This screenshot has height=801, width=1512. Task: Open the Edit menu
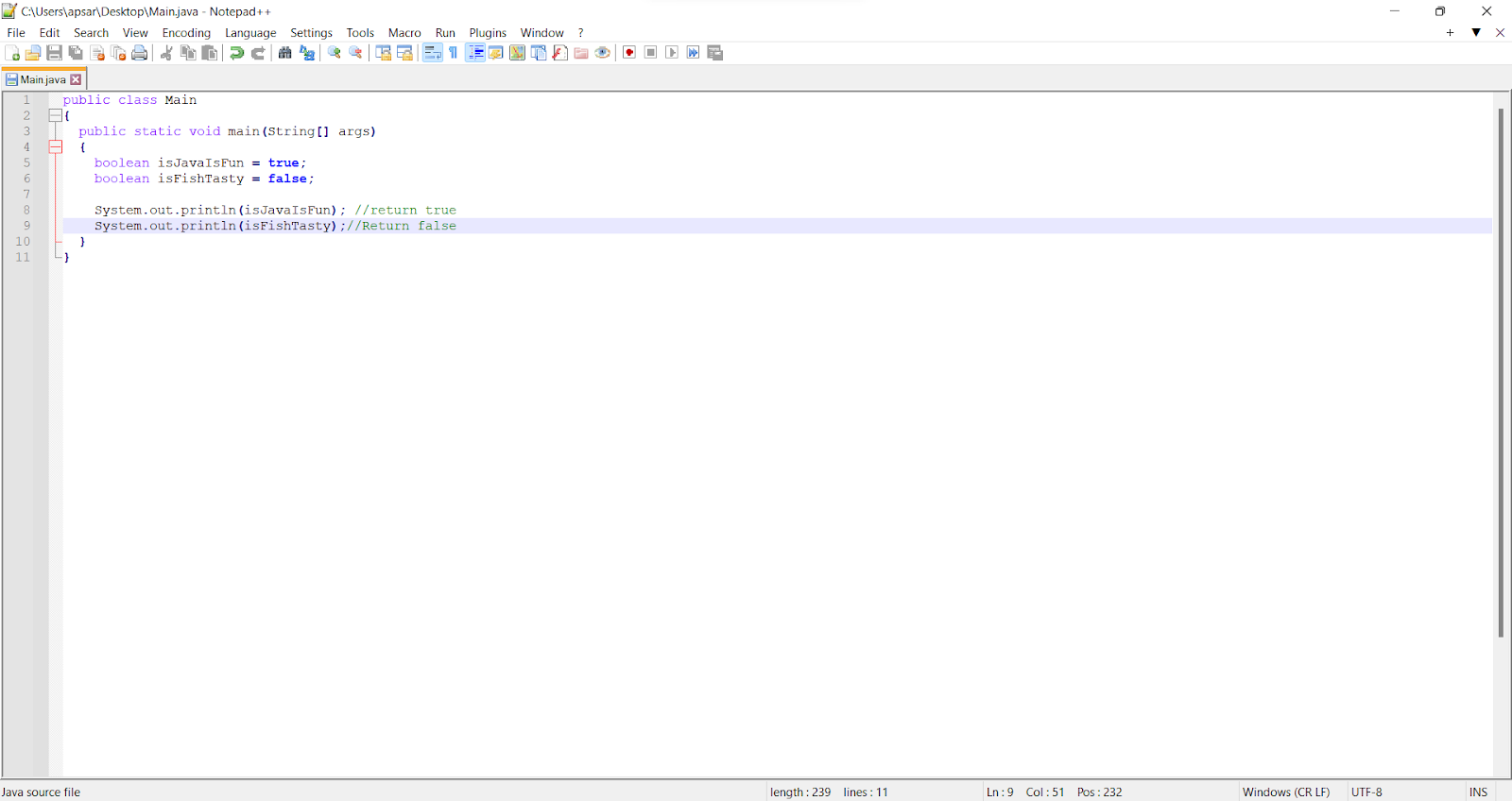point(49,33)
